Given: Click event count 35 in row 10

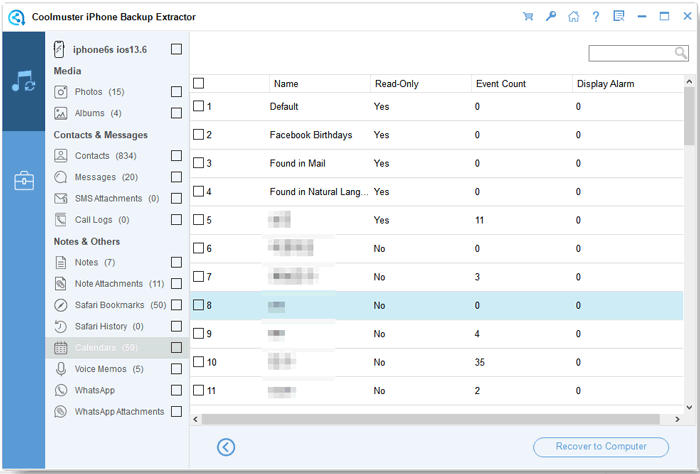Looking at the screenshot, I should tap(479, 362).
